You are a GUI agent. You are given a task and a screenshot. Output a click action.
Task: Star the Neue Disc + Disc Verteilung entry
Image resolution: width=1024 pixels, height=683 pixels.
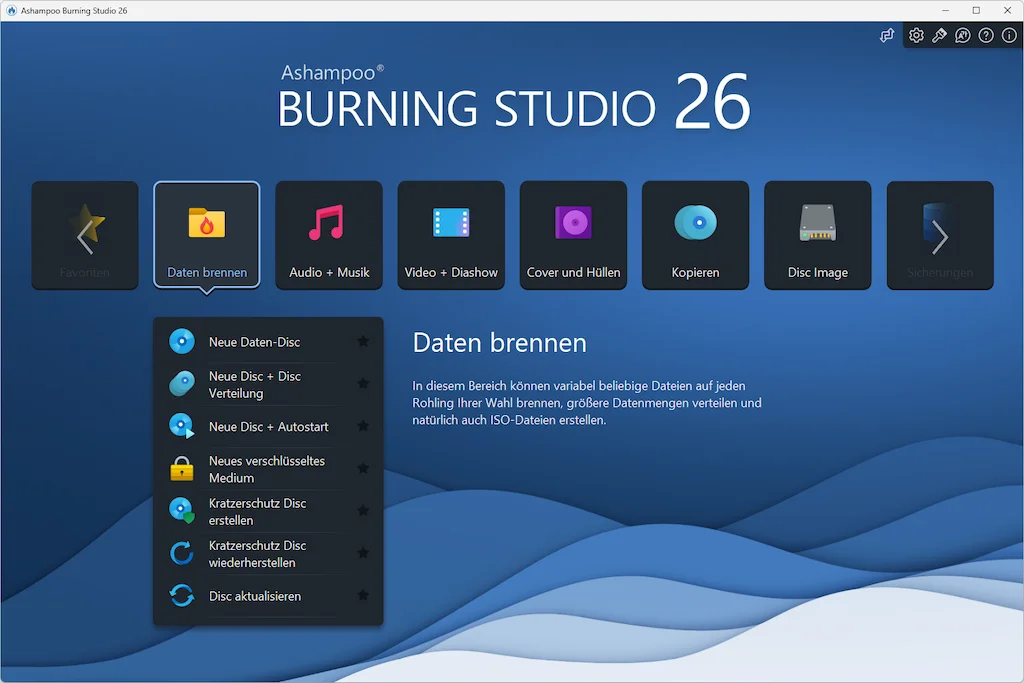pos(363,383)
